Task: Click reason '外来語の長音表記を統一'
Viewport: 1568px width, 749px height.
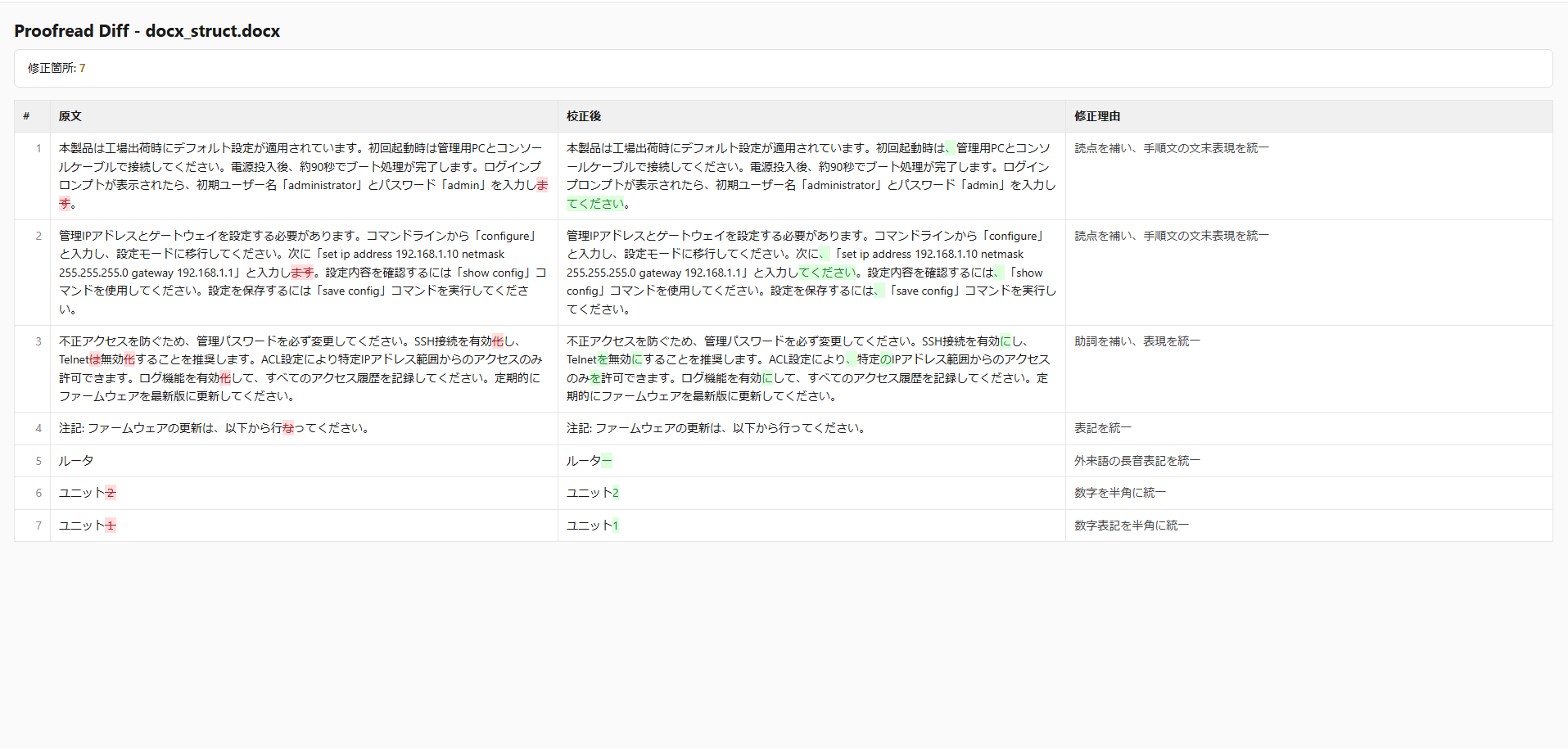Action: click(1137, 461)
